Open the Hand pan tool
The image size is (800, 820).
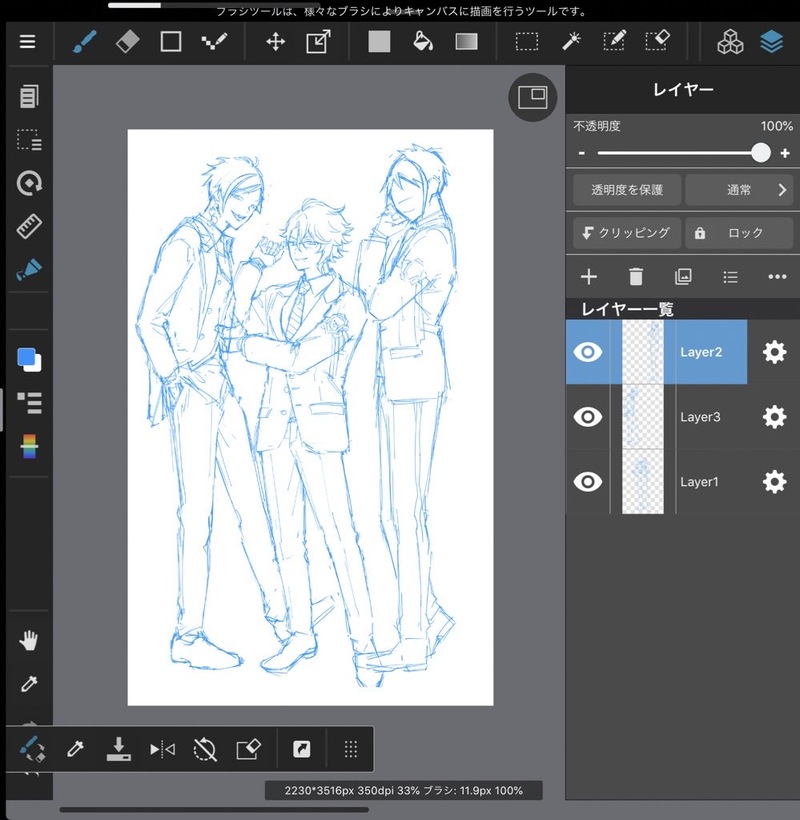pyautogui.click(x=29, y=641)
